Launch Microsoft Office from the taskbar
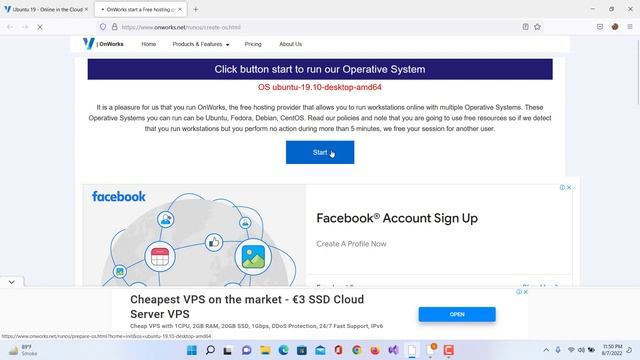Image resolution: width=640 pixels, height=360 pixels. pos(338,350)
